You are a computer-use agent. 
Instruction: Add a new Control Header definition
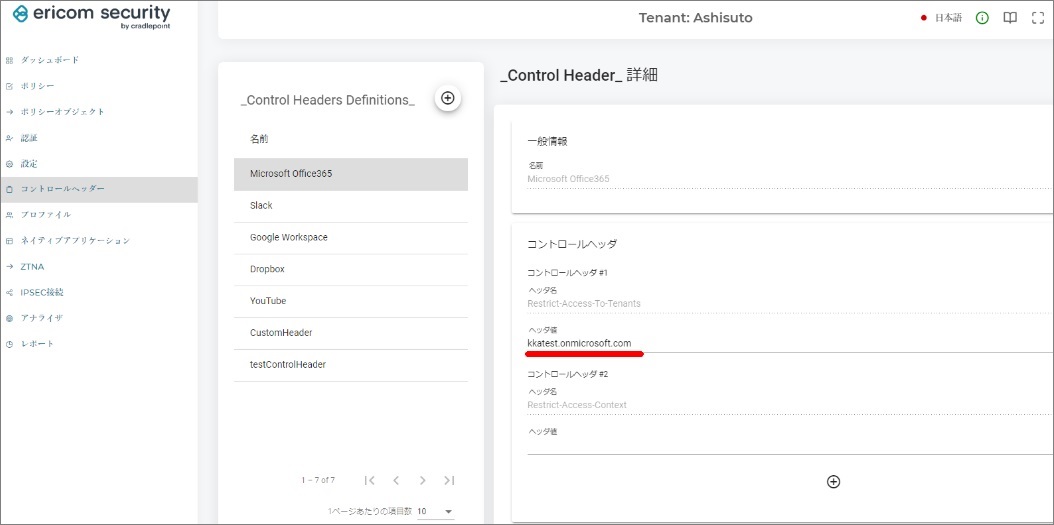tap(447, 98)
